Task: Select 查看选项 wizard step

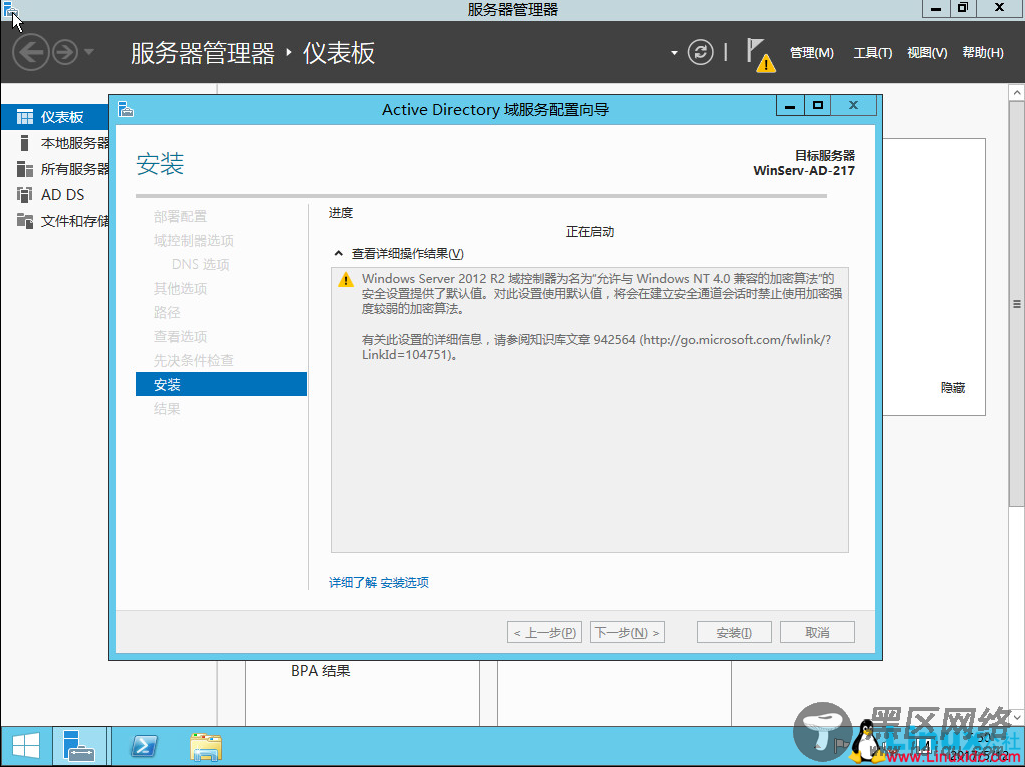Action: pos(180,337)
